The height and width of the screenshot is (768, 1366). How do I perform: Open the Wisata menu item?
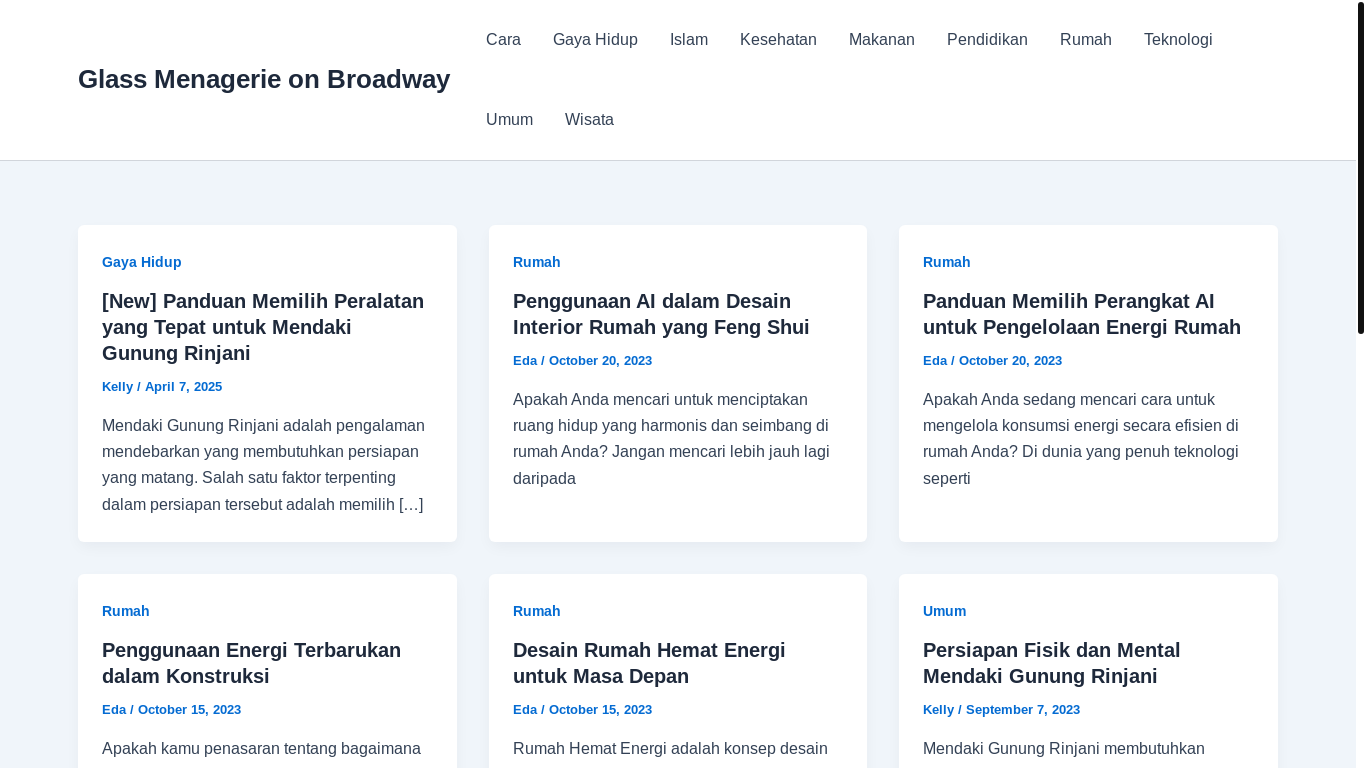pos(589,120)
